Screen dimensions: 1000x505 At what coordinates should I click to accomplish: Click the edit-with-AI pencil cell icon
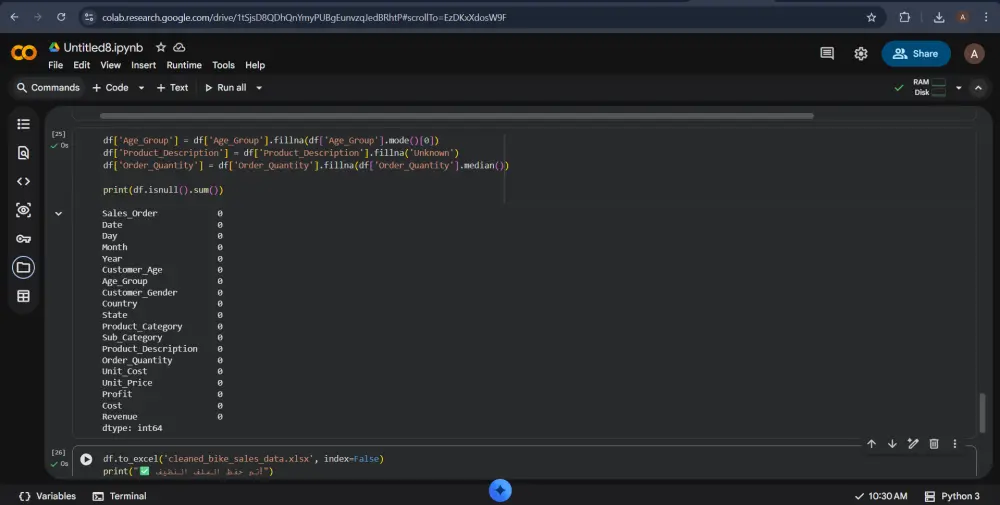pos(913,444)
